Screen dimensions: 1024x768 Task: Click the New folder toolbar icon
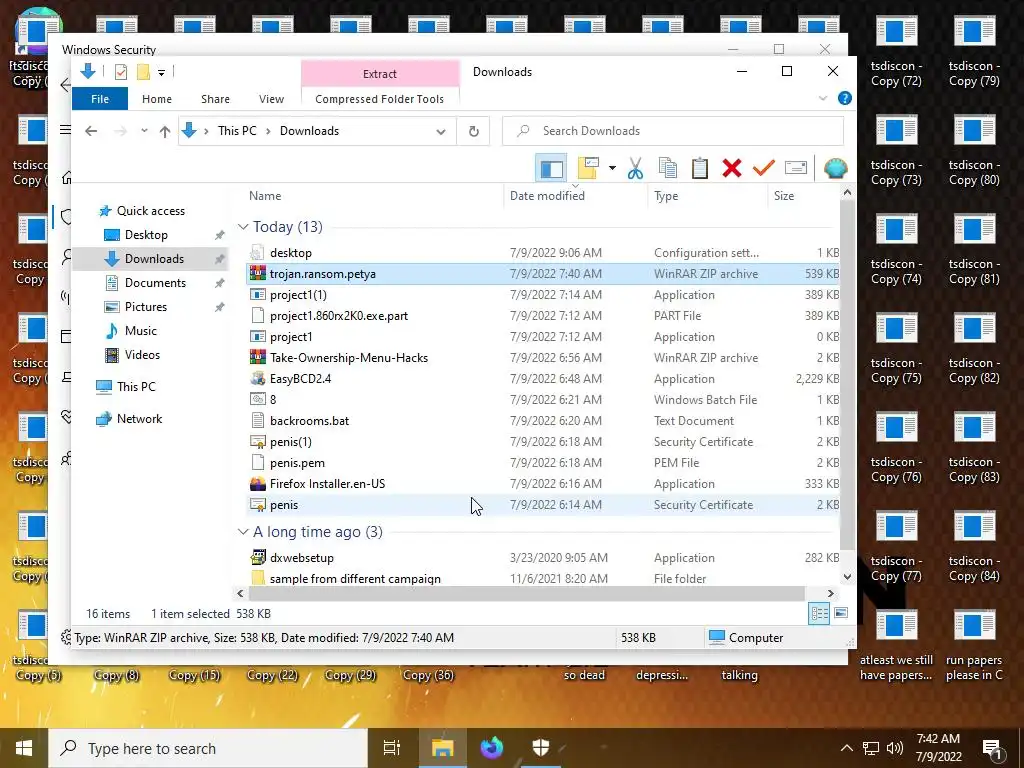(588, 168)
